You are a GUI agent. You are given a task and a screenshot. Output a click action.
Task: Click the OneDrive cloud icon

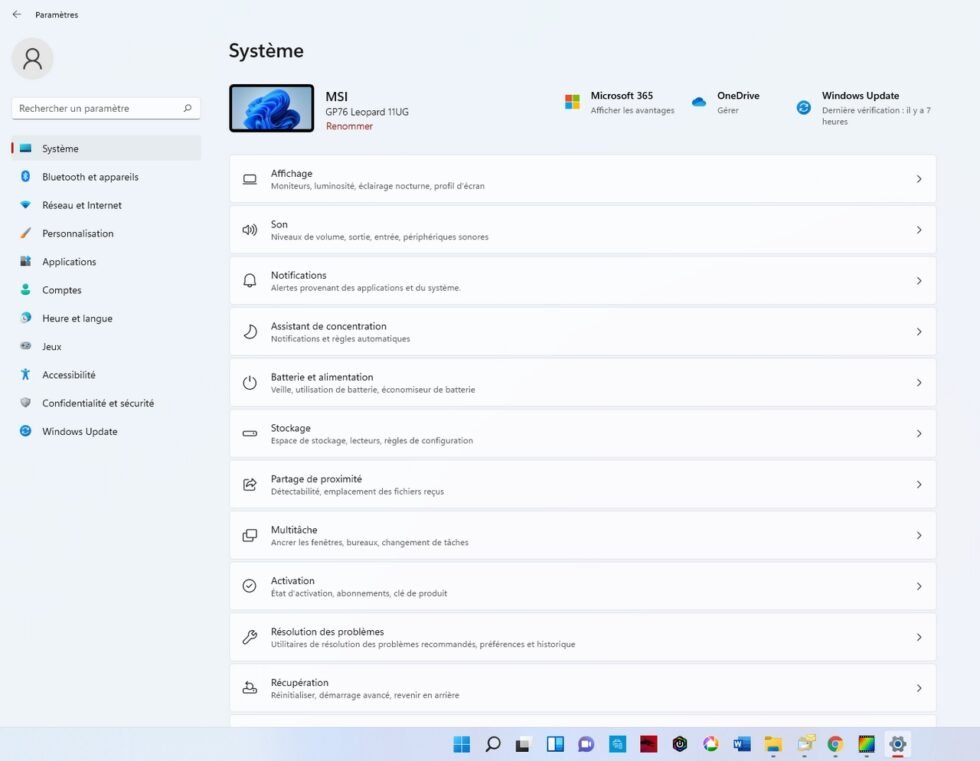[699, 101]
